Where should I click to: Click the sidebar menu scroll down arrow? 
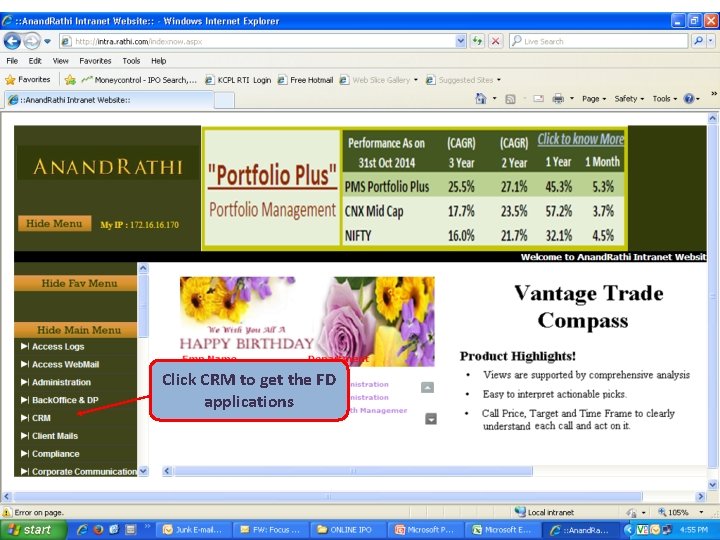[143, 471]
